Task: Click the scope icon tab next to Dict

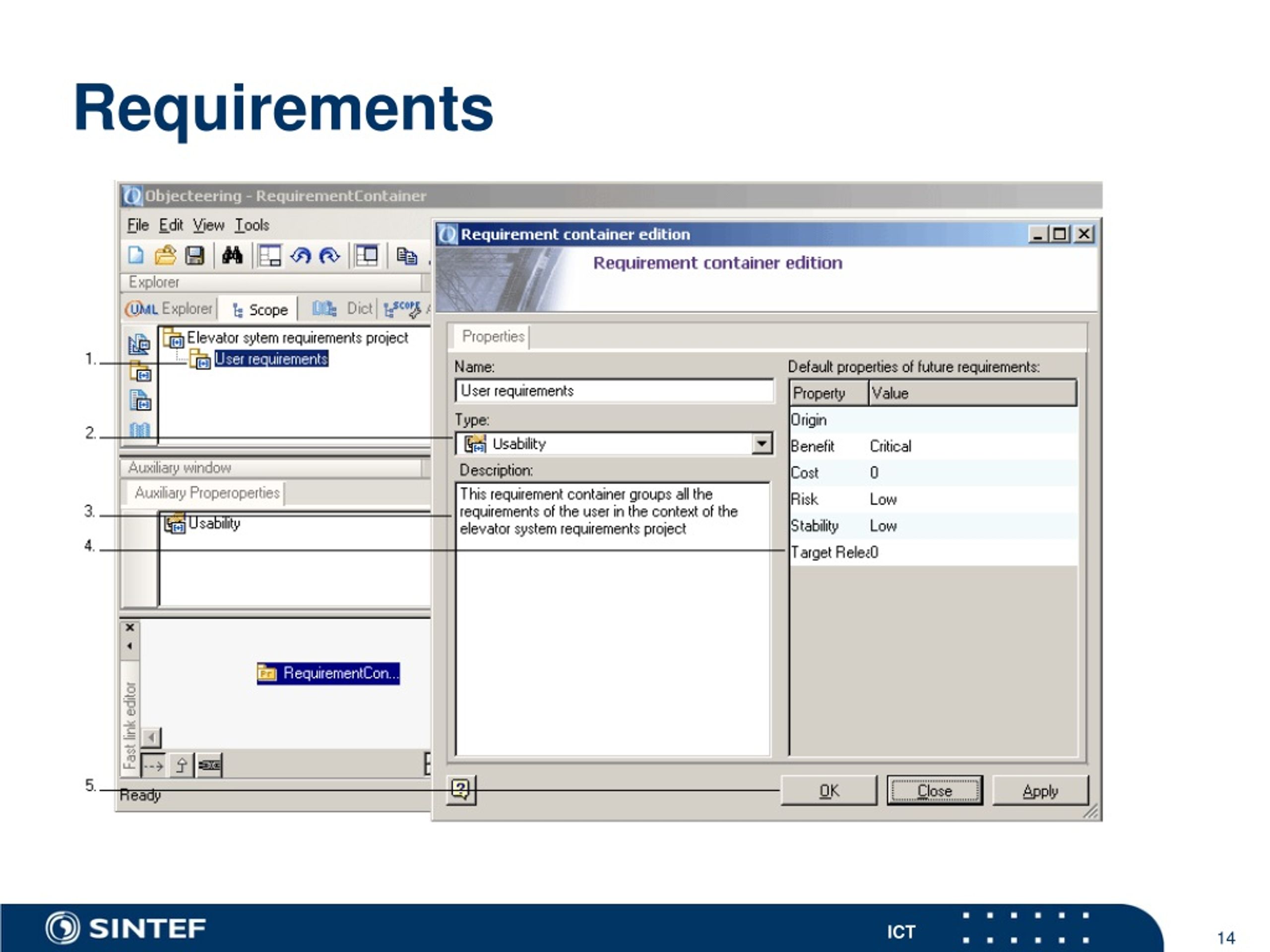Action: click(x=402, y=309)
